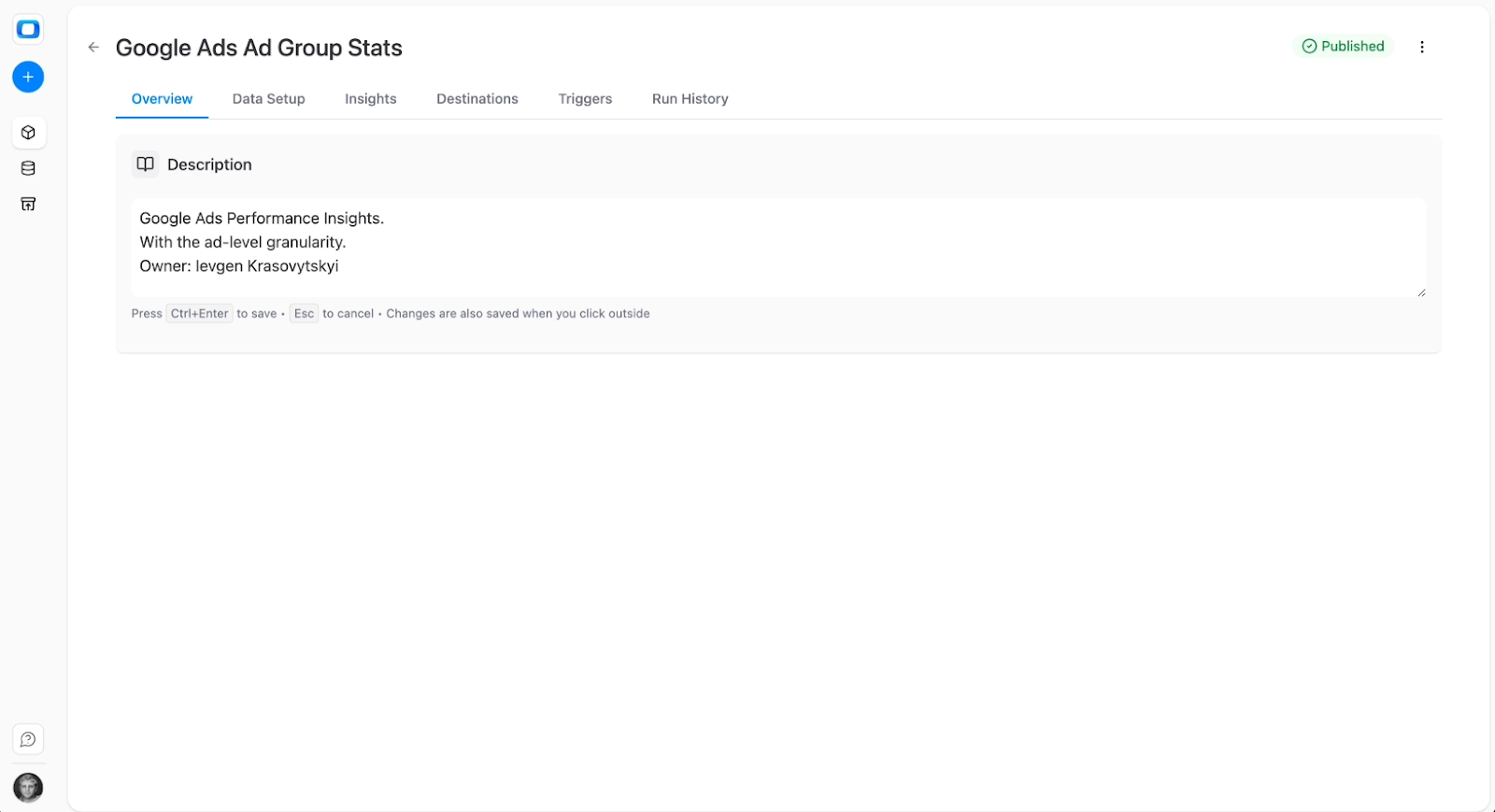
Task: Switch to the Data Setup tab
Action: [269, 99]
